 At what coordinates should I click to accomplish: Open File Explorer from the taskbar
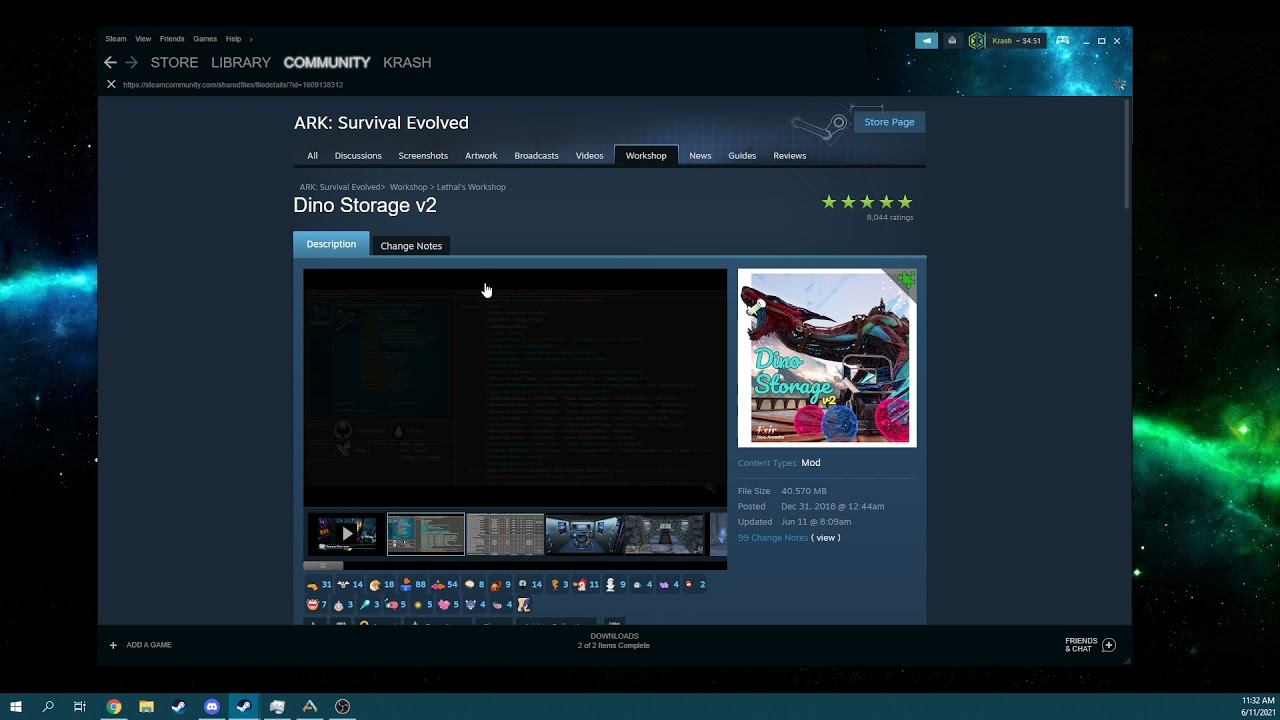(146, 706)
